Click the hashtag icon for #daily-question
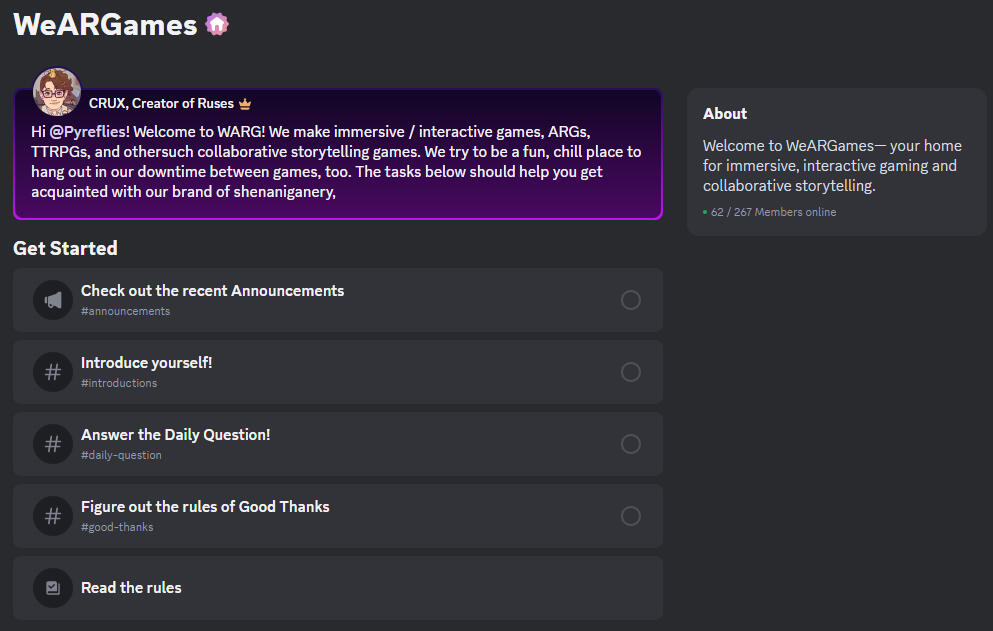 click(53, 444)
